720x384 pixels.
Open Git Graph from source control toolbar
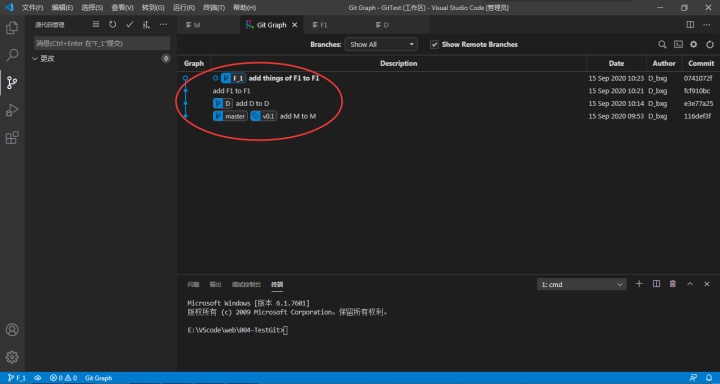pyautogui.click(x=146, y=25)
